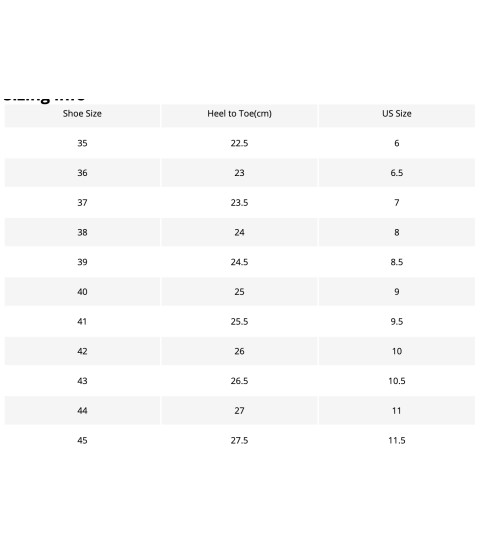This screenshot has width=481, height=556.
Task: Select shoe size 45 cell
Action: tap(82, 440)
